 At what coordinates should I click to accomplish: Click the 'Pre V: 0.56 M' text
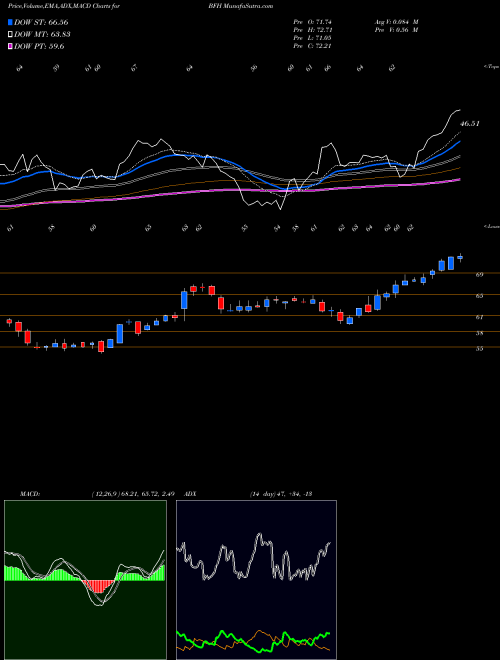tap(396, 30)
